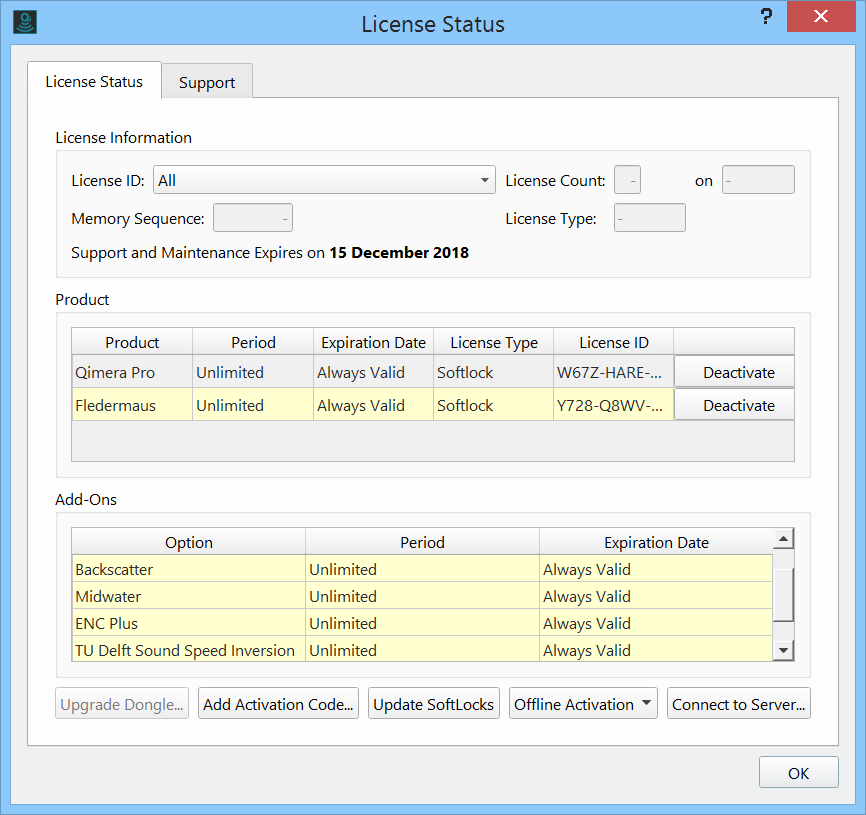Open Connect to Server dialog
Image resolution: width=866 pixels, height=815 pixels.
point(738,704)
